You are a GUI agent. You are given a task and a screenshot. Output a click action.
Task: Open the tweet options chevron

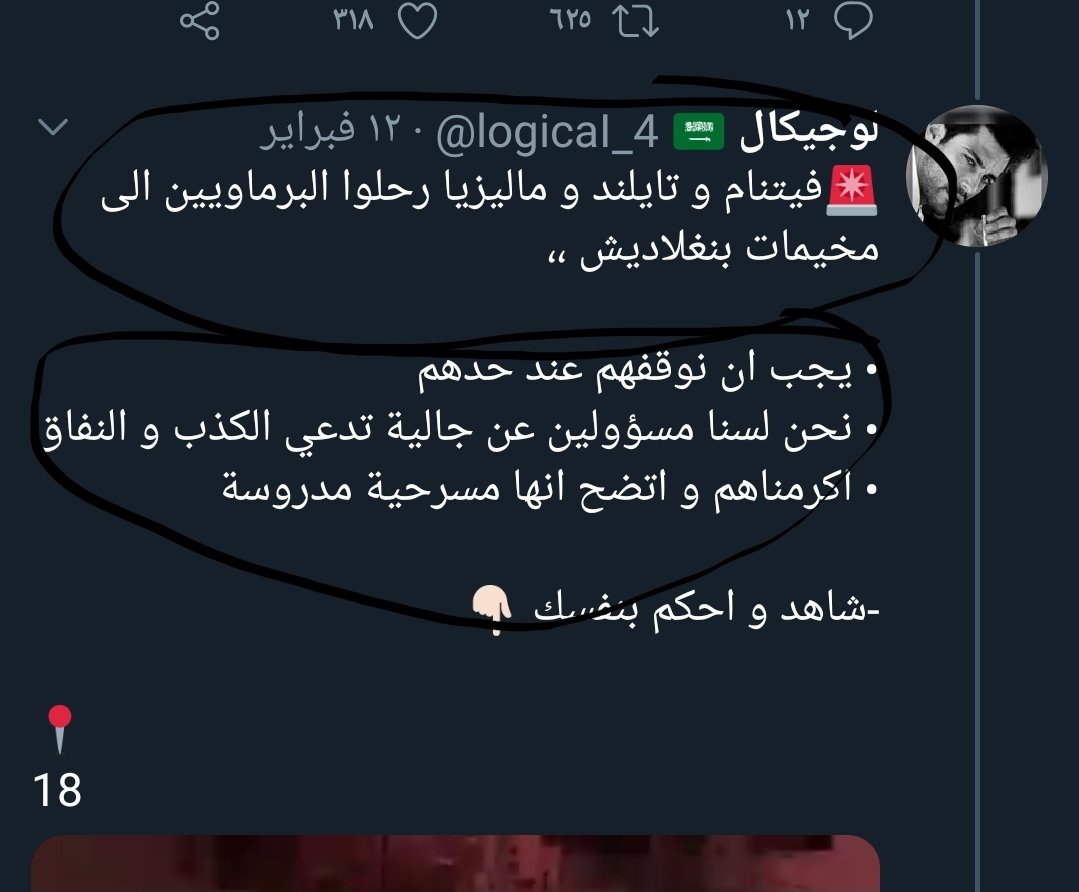click(x=53, y=127)
